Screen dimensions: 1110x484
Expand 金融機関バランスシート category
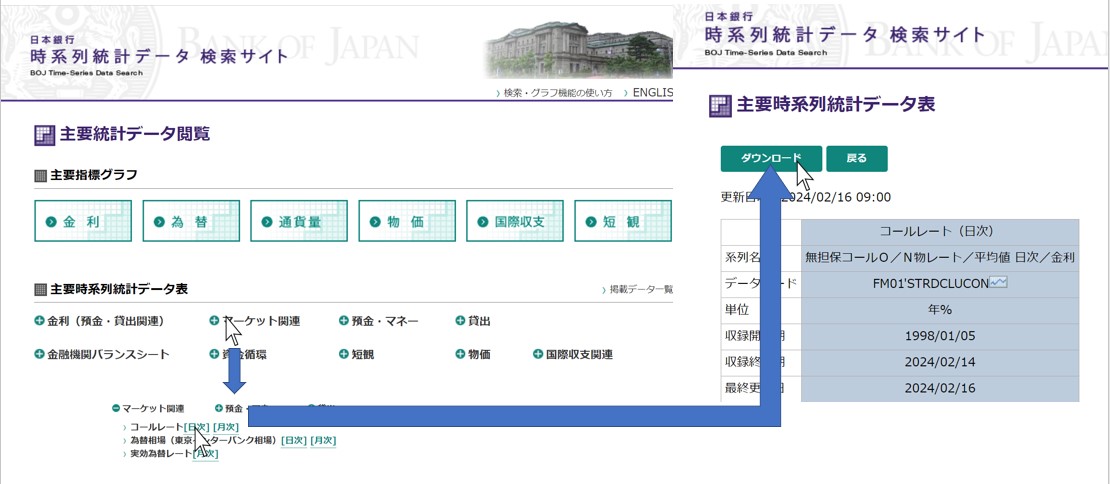point(39,354)
